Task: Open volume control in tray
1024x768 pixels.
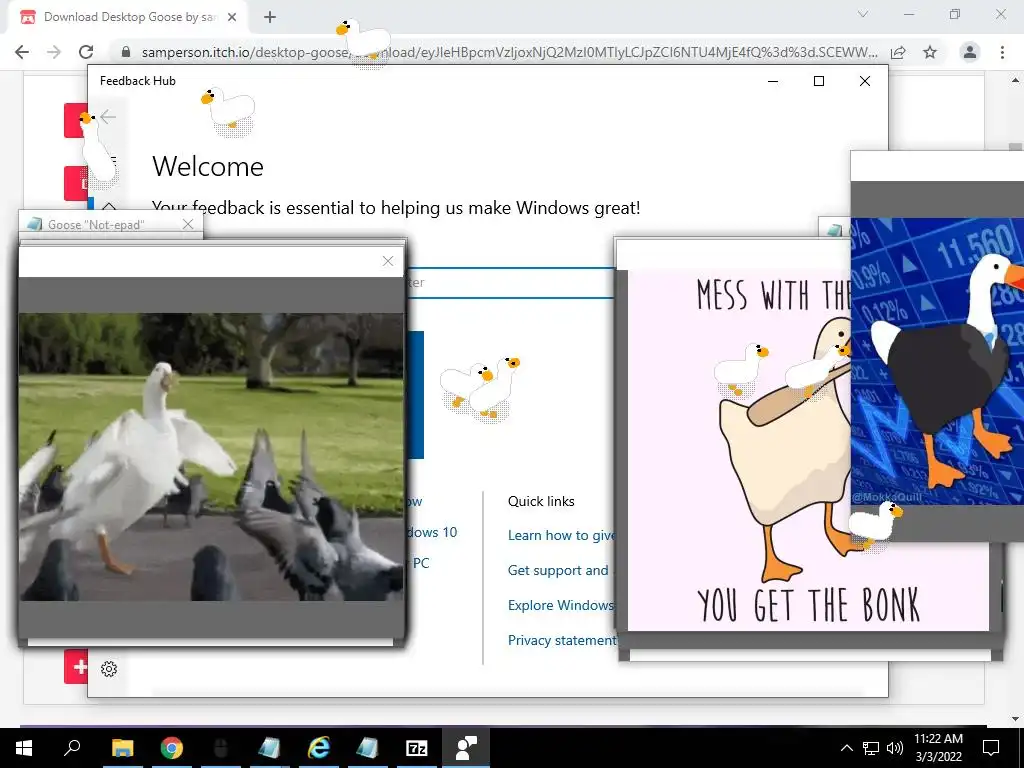Action: pyautogui.click(x=895, y=748)
